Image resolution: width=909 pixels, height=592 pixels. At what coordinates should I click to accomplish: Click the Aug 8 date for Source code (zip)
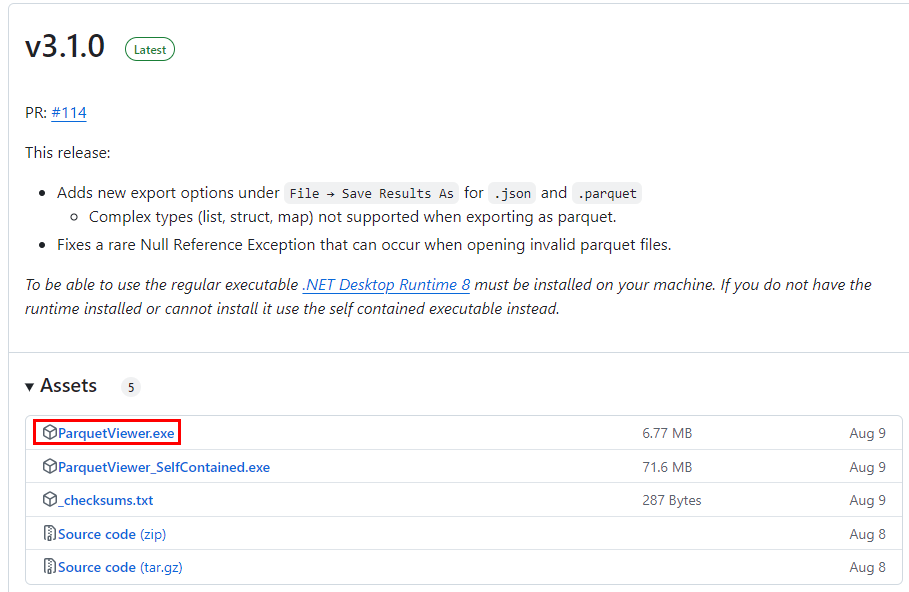pyautogui.click(x=867, y=534)
